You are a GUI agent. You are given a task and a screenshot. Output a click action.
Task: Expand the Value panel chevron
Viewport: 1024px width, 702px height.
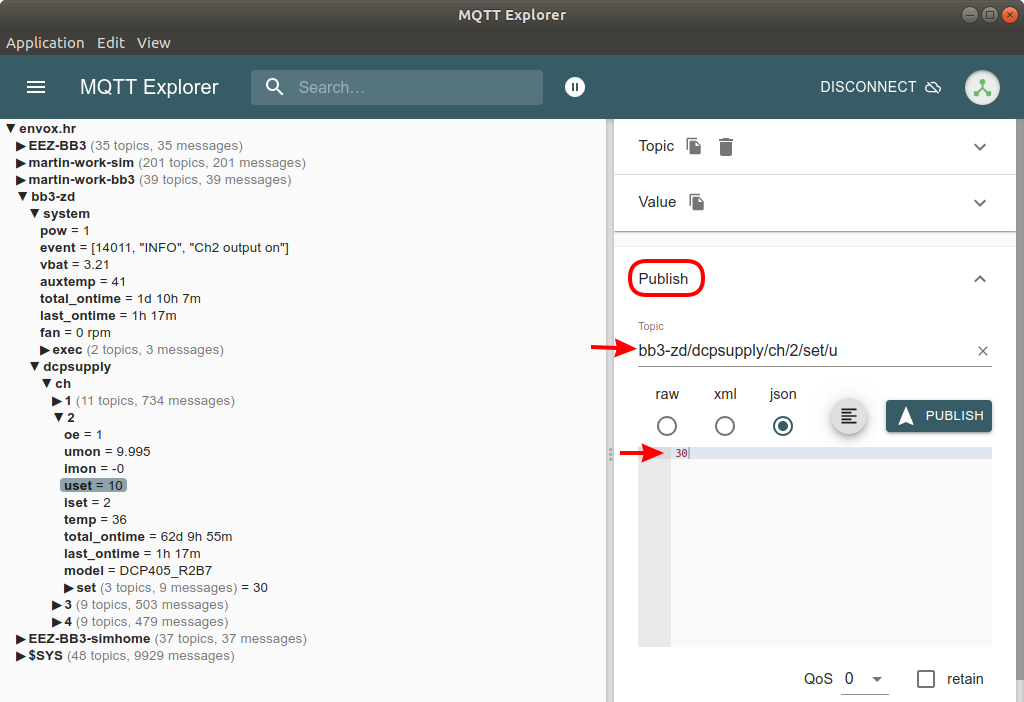(x=980, y=203)
